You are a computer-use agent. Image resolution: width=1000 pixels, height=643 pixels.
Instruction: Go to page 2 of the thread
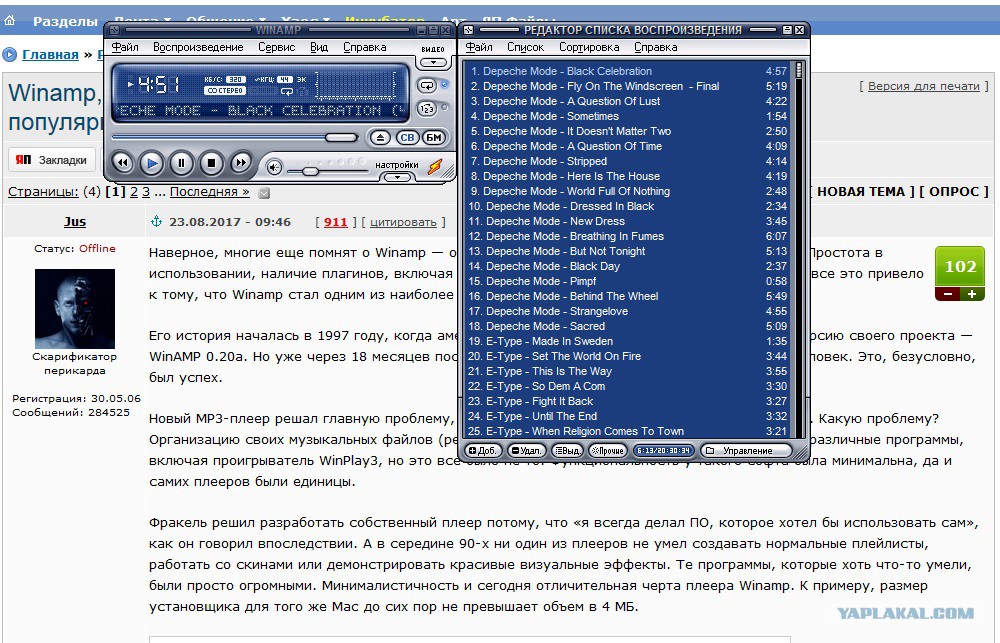tap(134, 192)
